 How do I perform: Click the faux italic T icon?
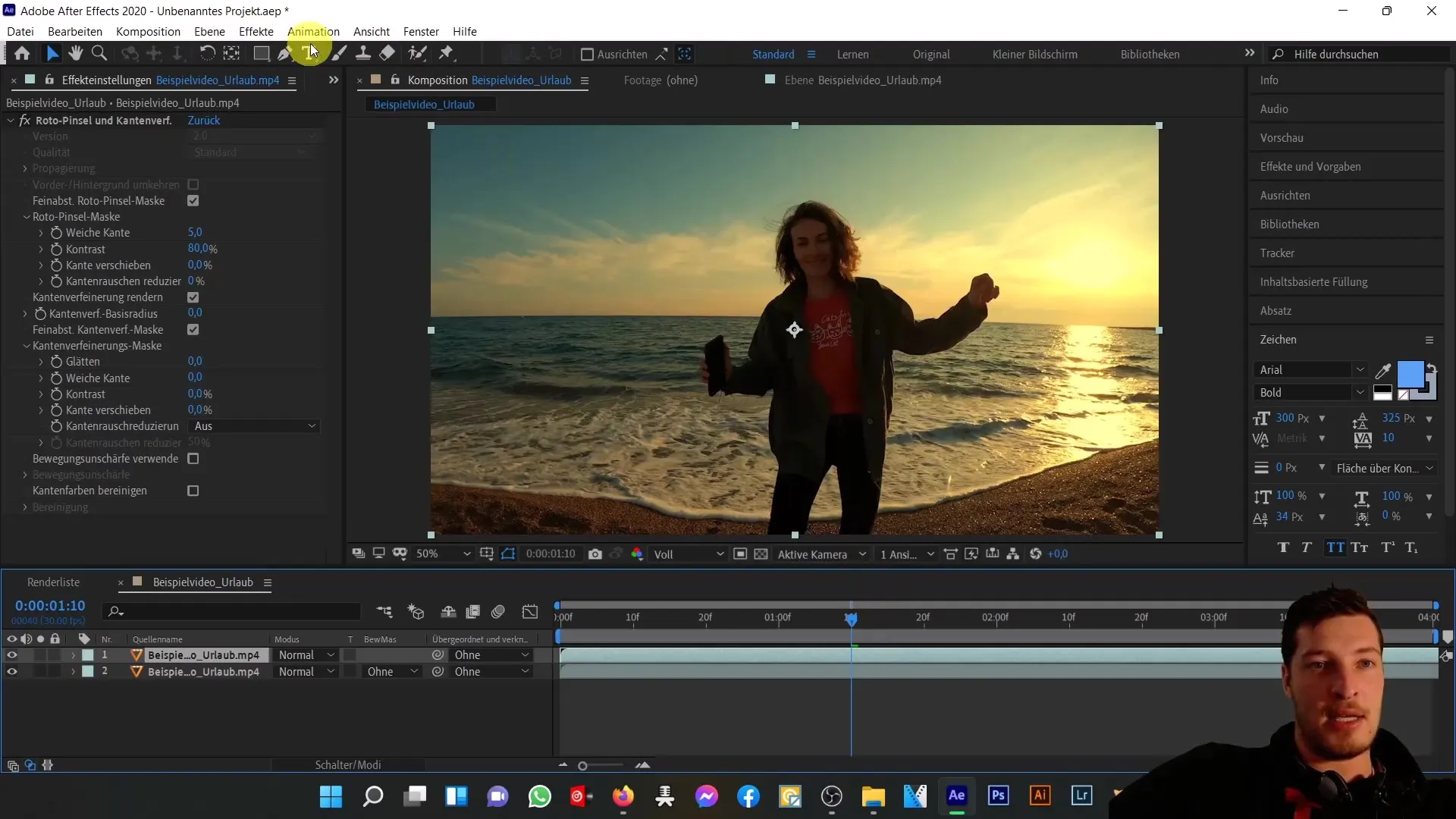click(1307, 548)
